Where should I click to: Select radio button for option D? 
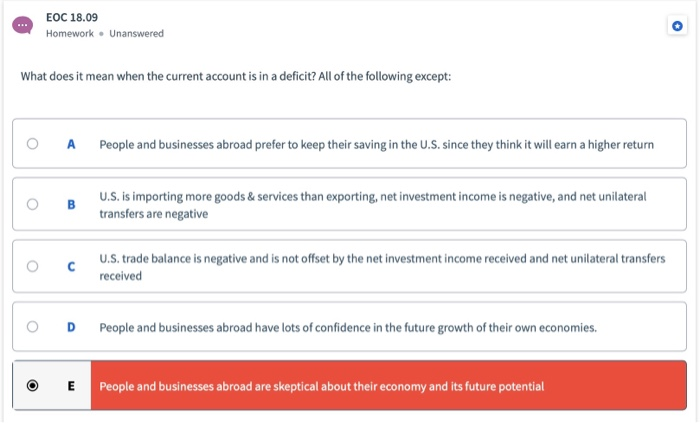[33, 327]
